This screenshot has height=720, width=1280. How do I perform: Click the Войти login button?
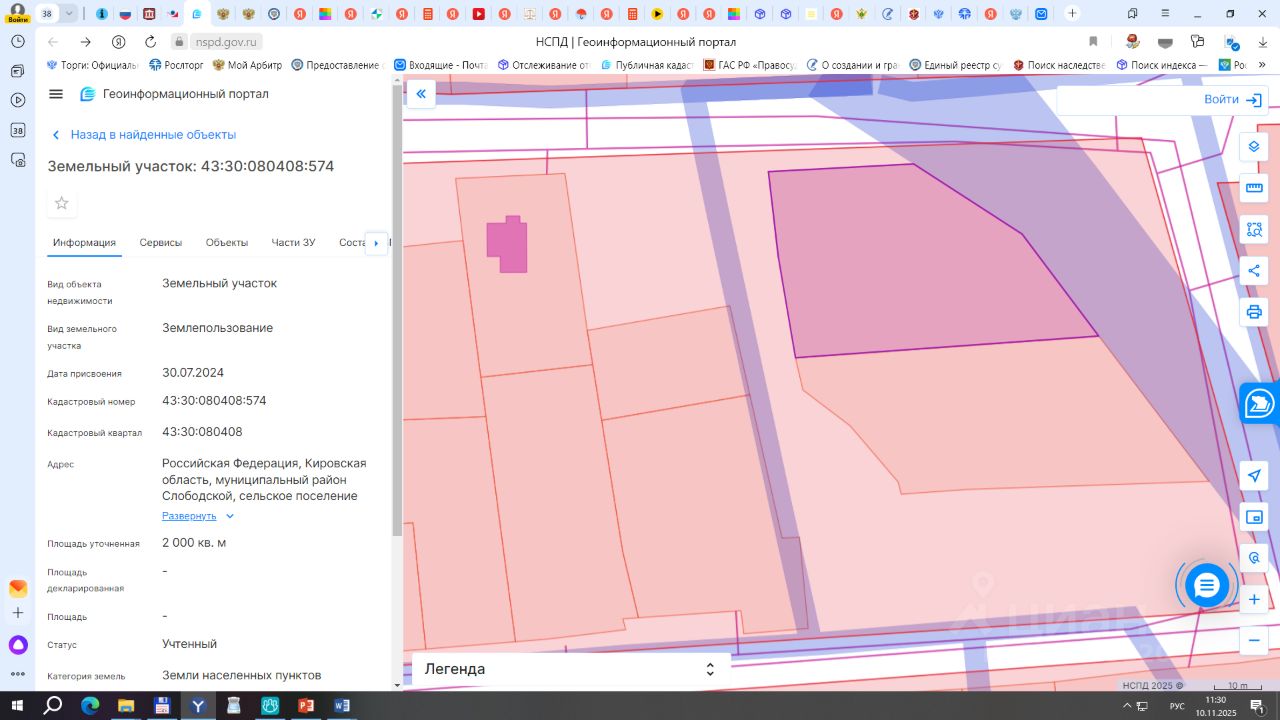coord(1234,100)
